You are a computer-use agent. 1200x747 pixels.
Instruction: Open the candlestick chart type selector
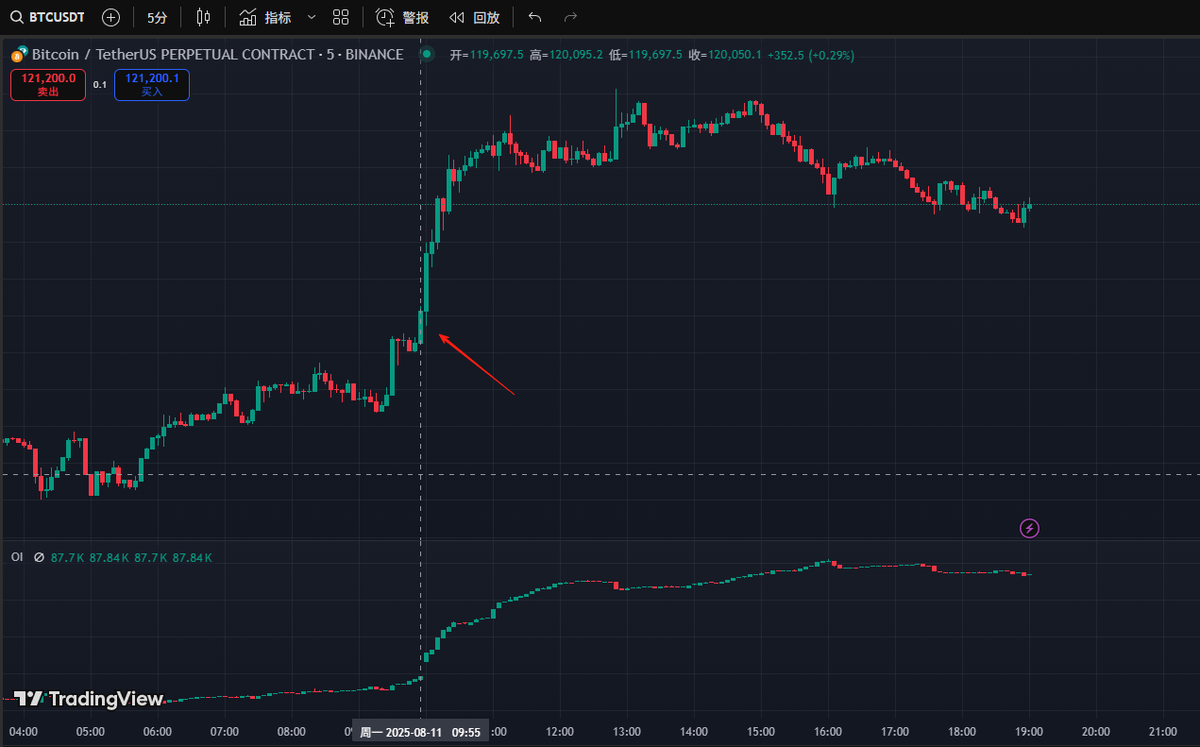(x=204, y=17)
